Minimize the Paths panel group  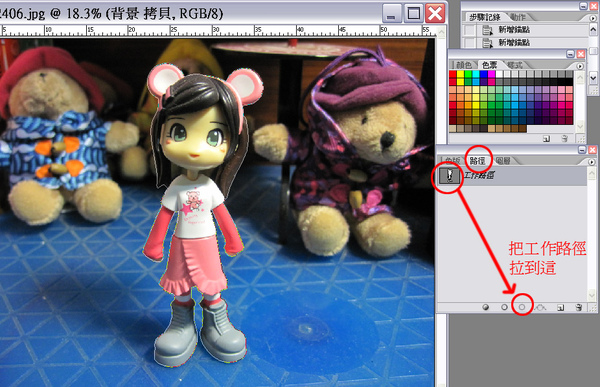[x=582, y=150]
